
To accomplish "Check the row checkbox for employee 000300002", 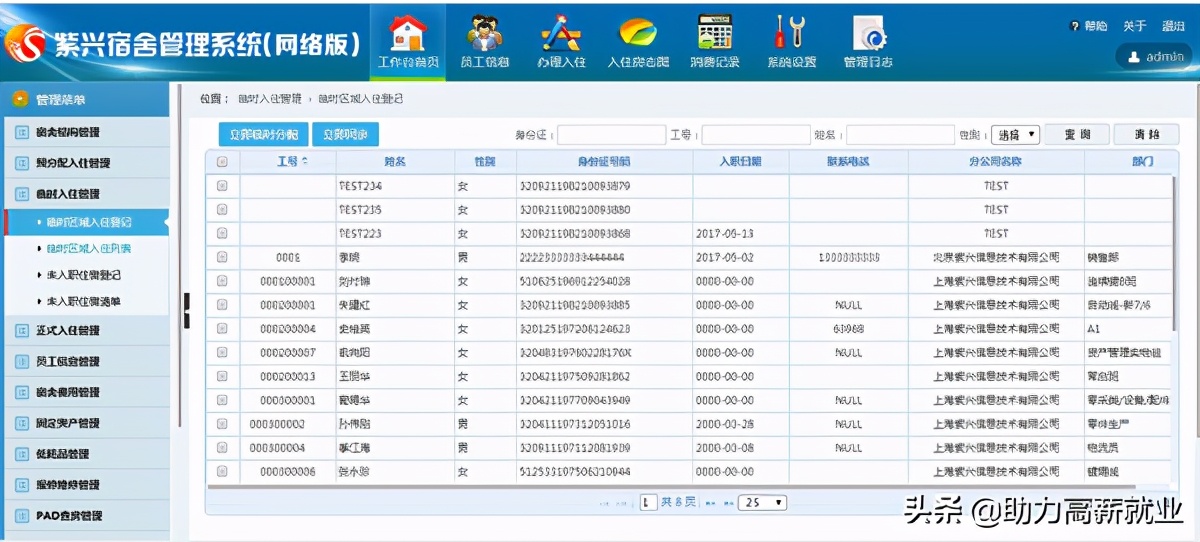I will (222, 424).
